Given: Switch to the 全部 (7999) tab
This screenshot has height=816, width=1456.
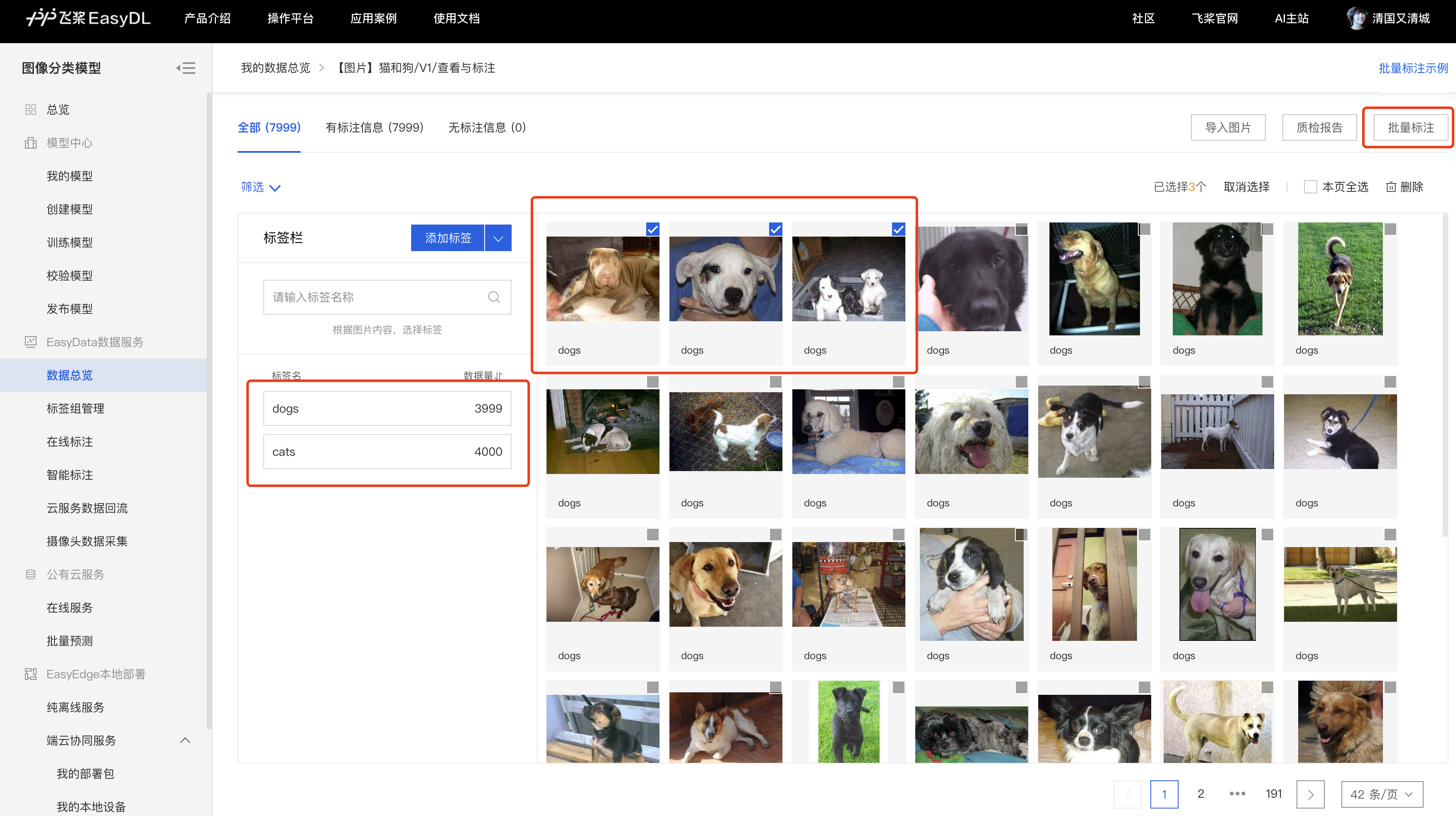Looking at the screenshot, I should click(x=269, y=128).
